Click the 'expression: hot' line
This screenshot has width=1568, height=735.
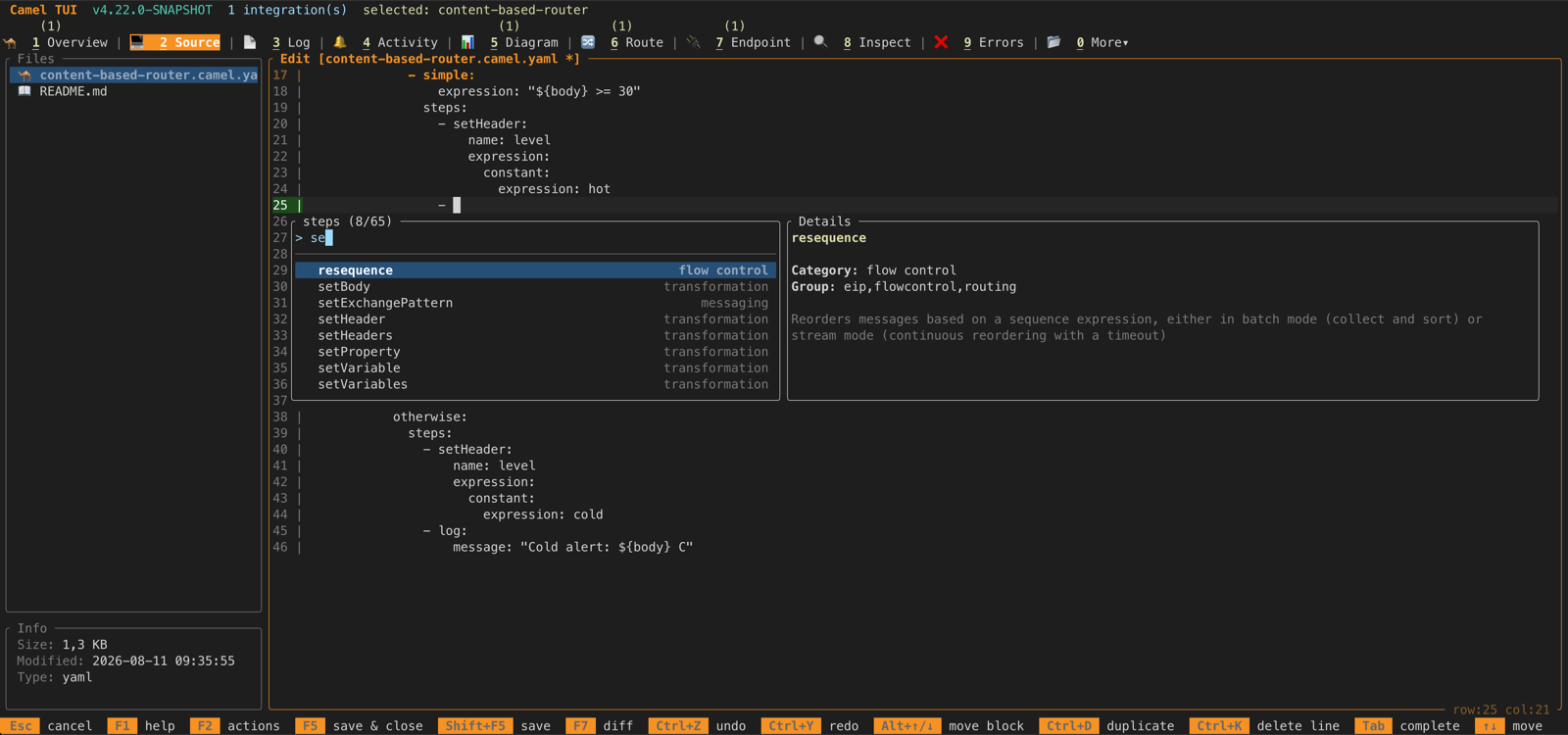pos(554,189)
